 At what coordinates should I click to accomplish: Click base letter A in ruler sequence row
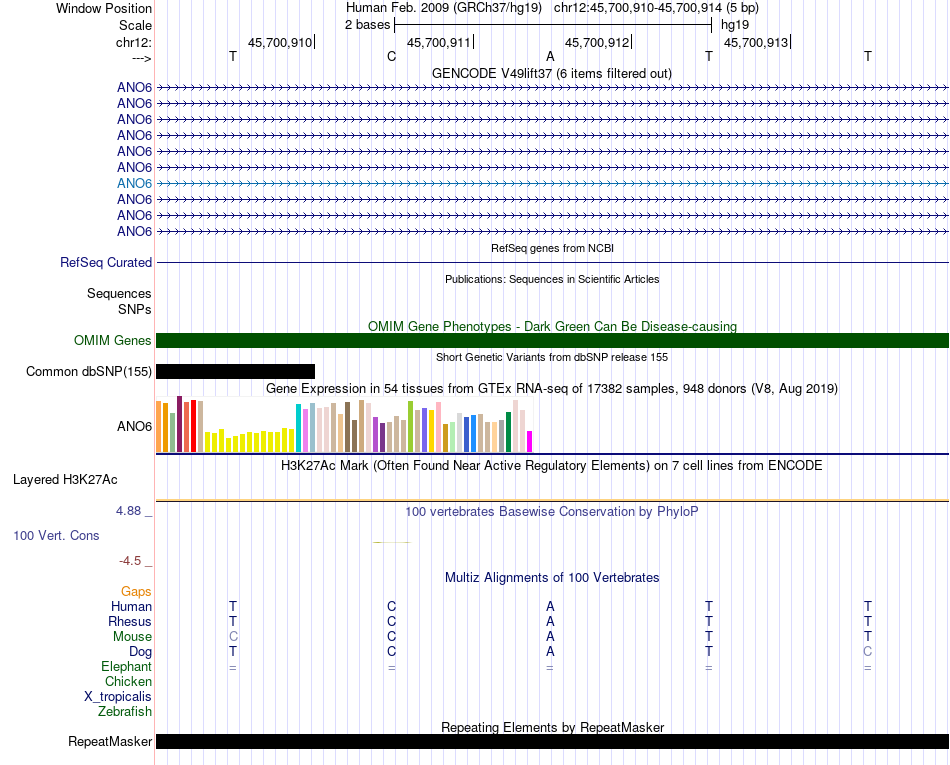[x=550, y=56]
